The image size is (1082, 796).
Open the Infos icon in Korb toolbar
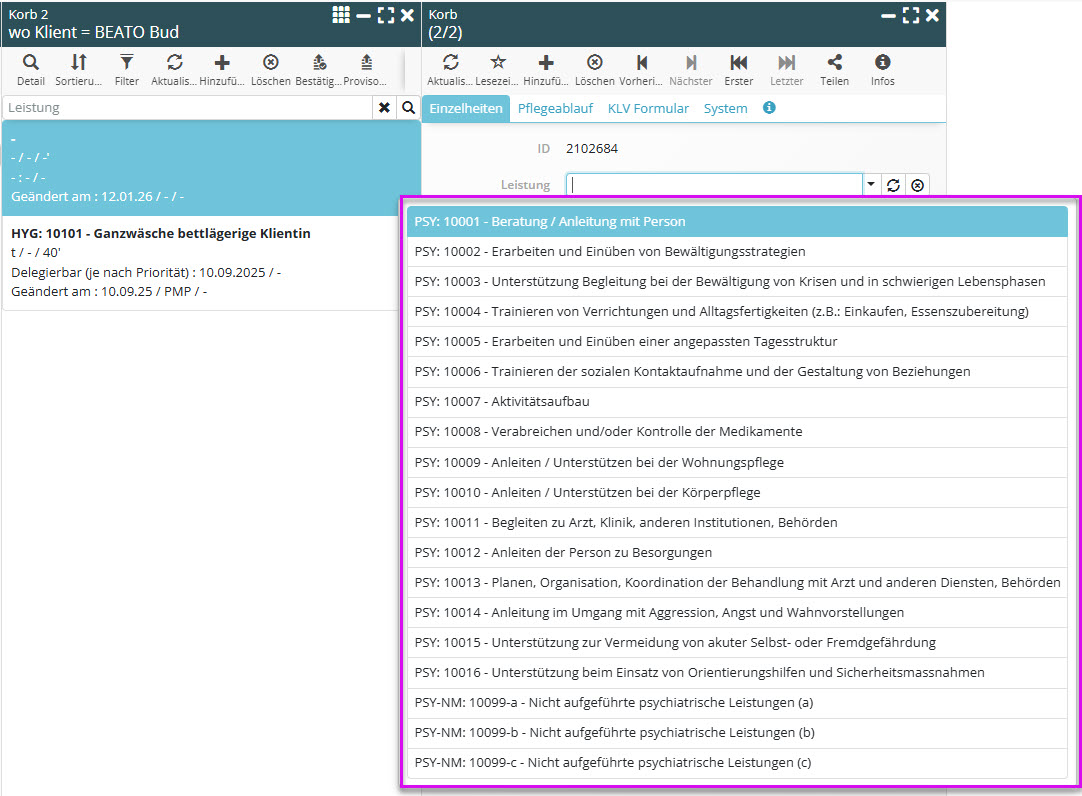click(883, 63)
